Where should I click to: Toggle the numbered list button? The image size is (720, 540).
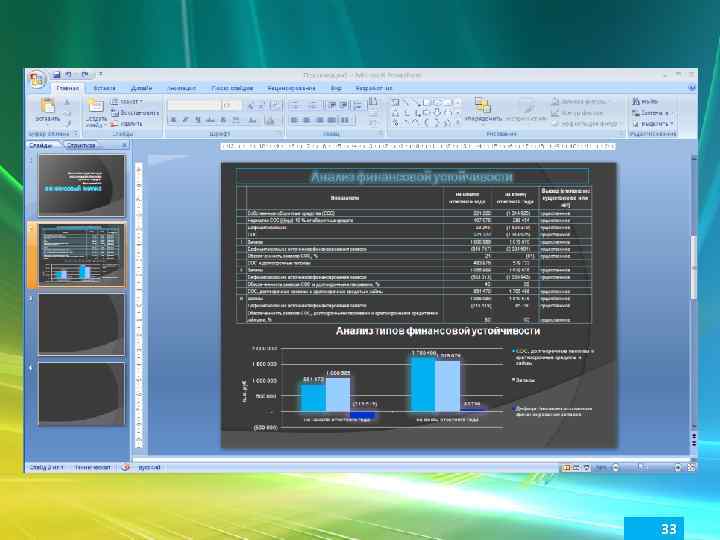[x=314, y=105]
